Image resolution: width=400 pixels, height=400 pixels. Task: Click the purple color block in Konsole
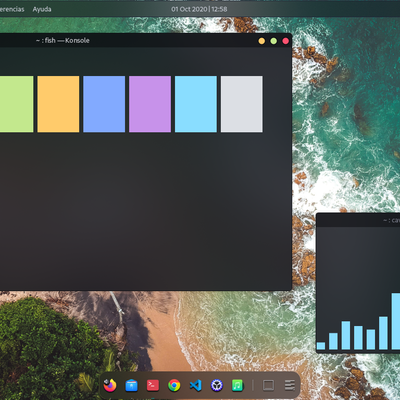click(x=150, y=104)
